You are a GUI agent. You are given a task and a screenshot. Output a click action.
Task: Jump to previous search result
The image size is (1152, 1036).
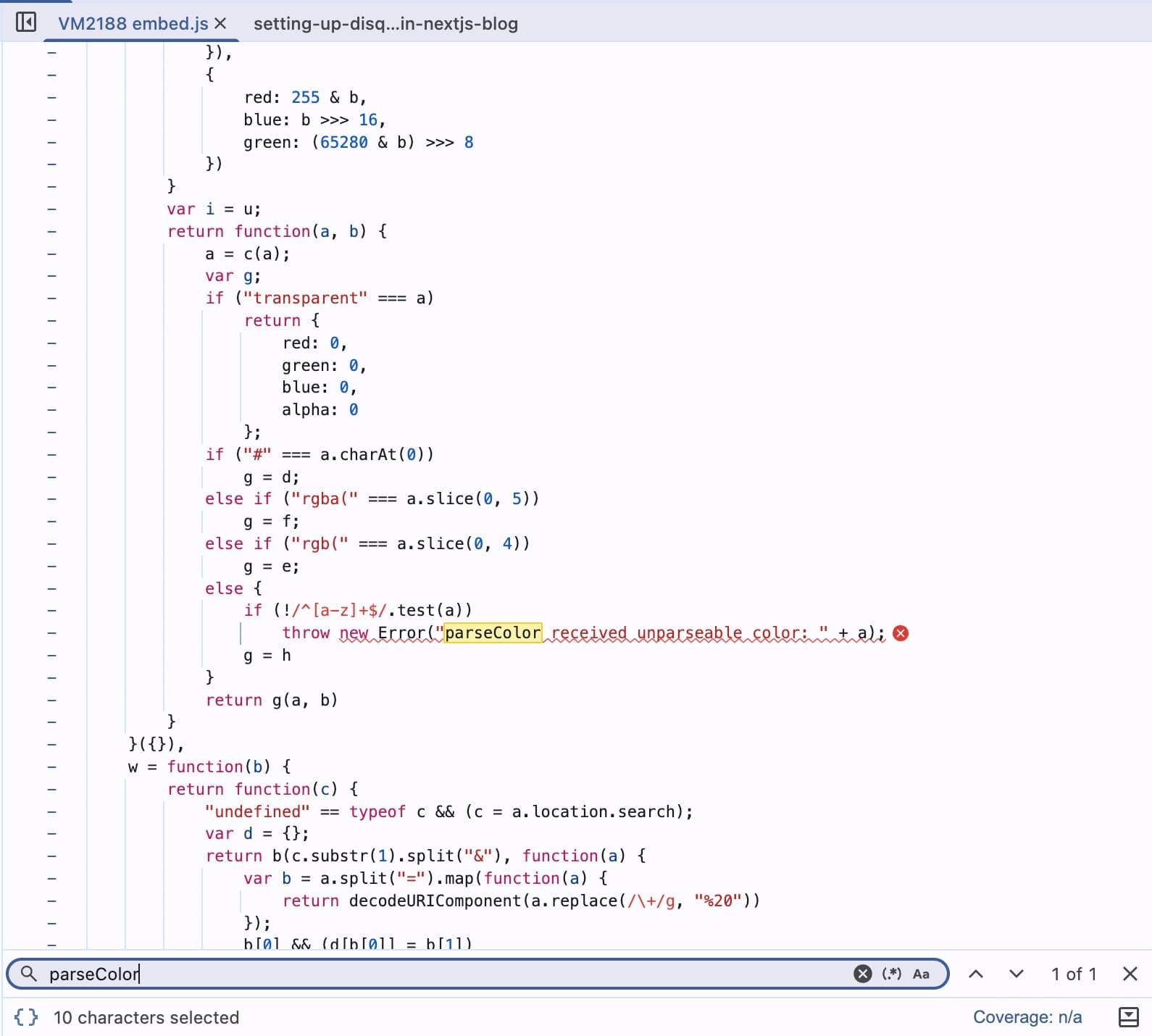point(976,974)
